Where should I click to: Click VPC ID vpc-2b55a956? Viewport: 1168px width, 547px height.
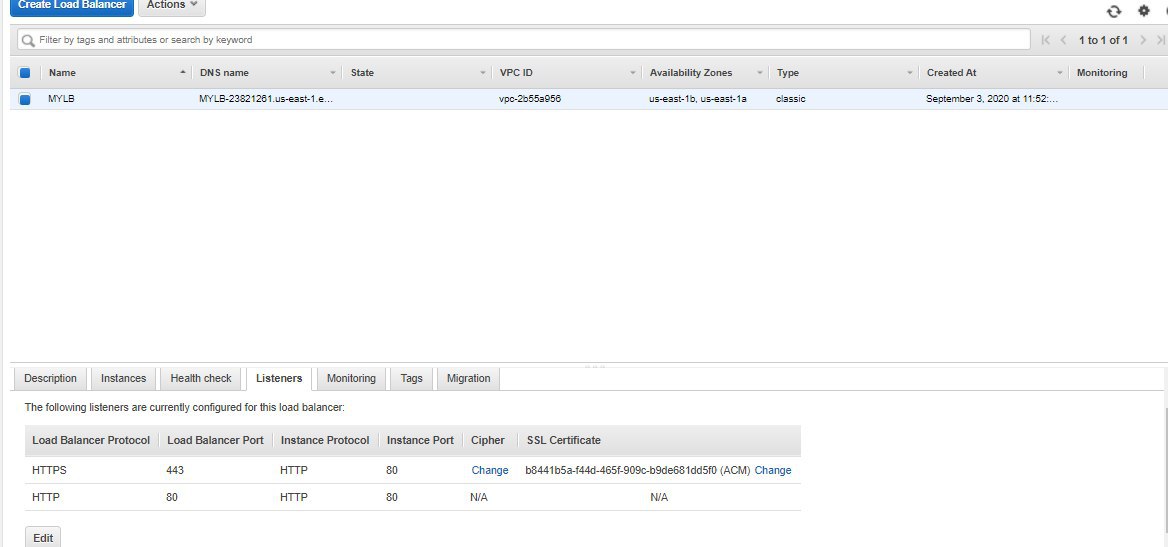(x=530, y=98)
